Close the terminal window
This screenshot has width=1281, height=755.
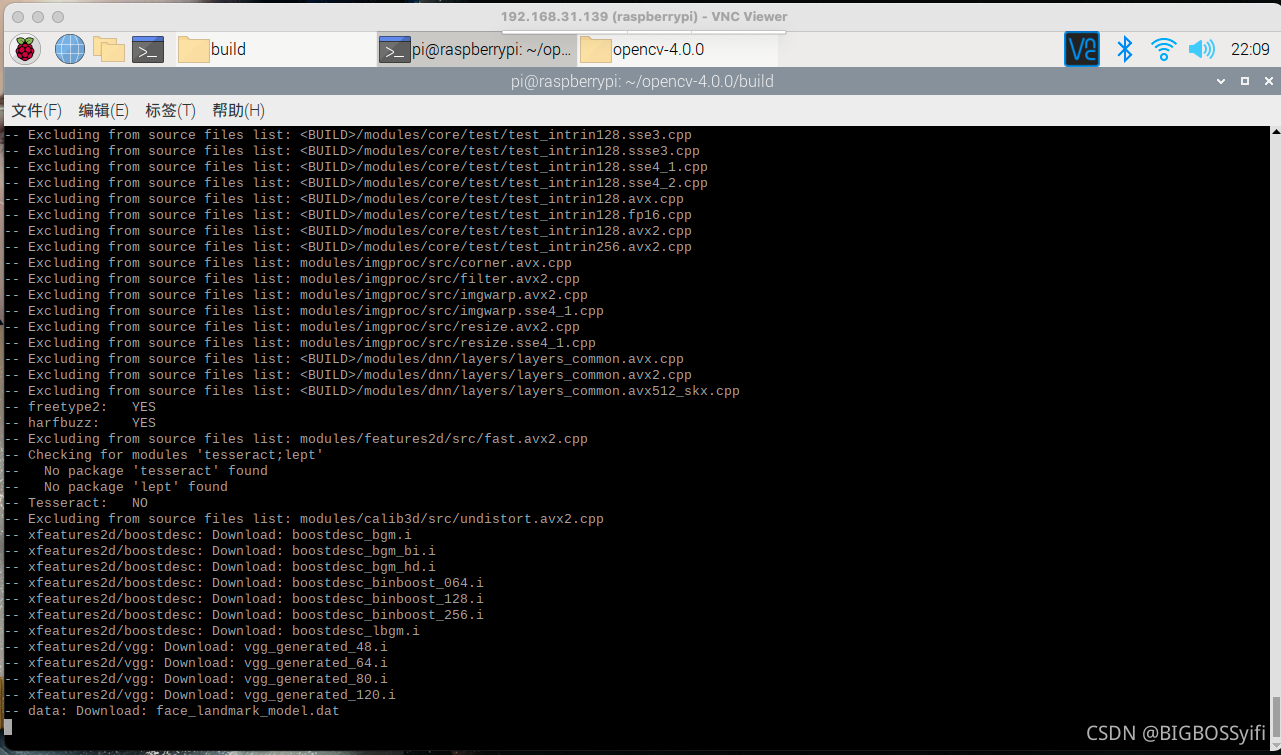pyautogui.click(x=1267, y=81)
